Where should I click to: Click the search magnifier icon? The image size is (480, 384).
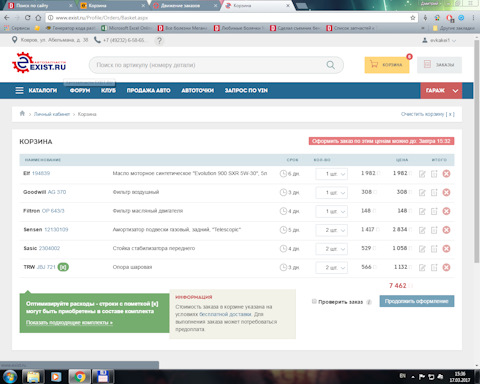click(330, 65)
